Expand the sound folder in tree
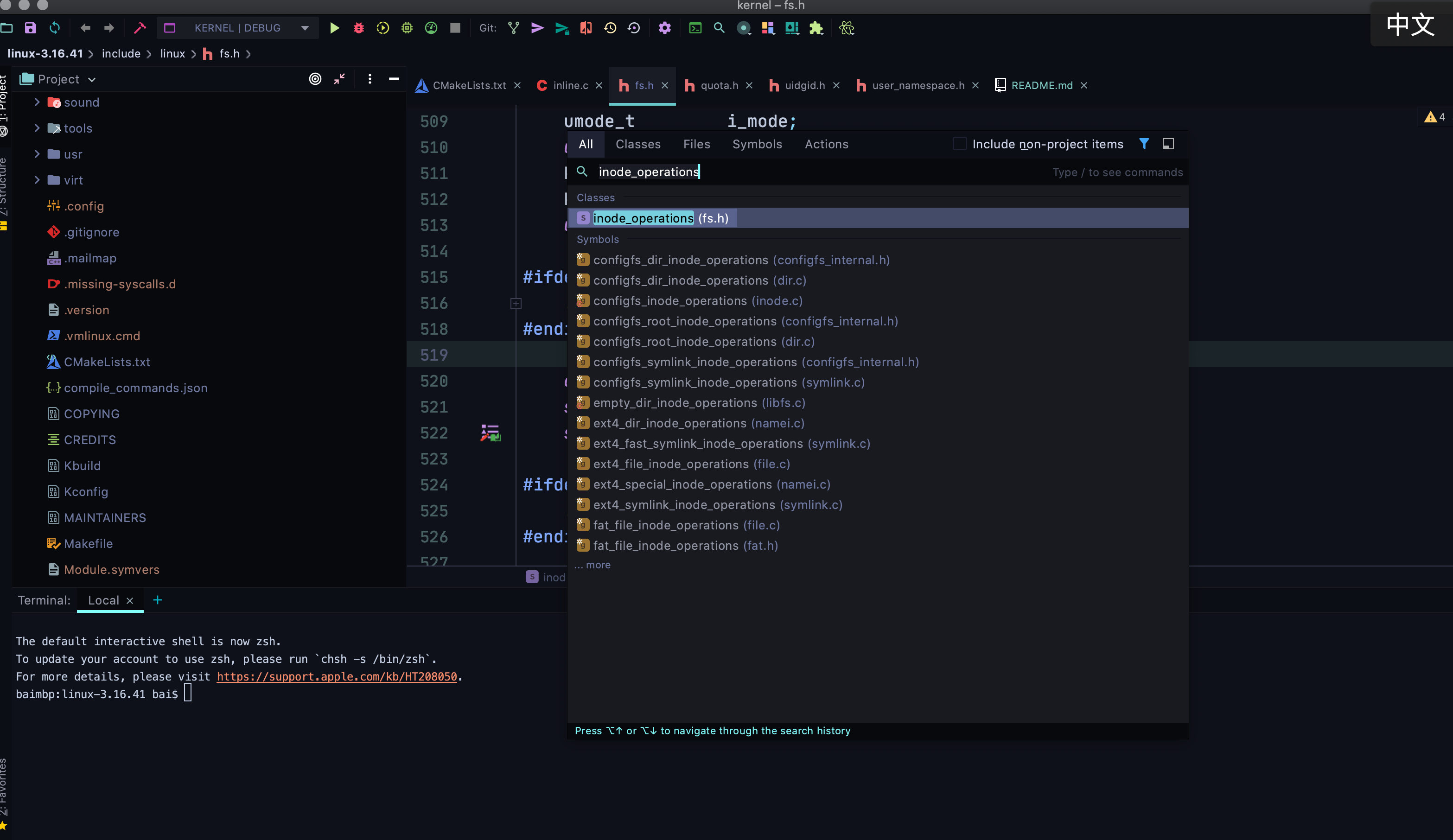This screenshot has width=1453, height=840. tap(38, 102)
